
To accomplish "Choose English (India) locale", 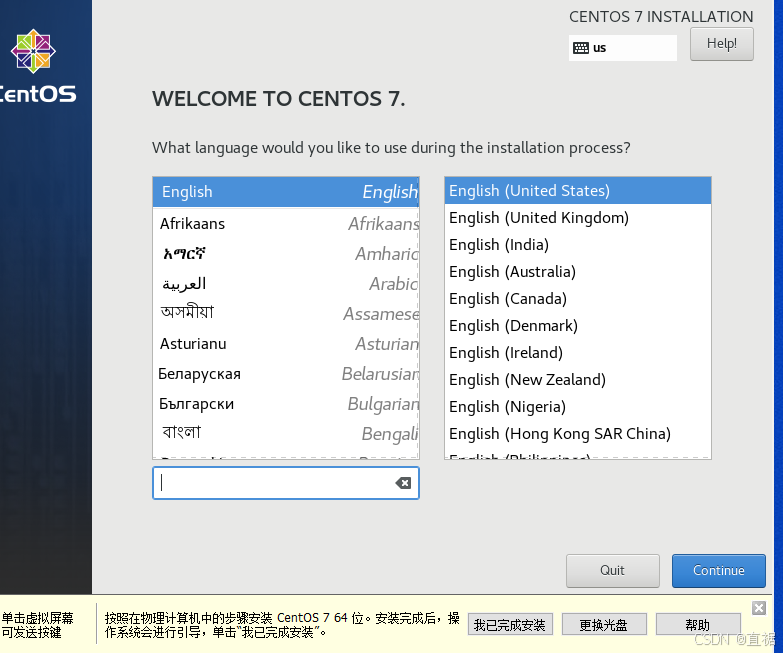I will pos(578,245).
